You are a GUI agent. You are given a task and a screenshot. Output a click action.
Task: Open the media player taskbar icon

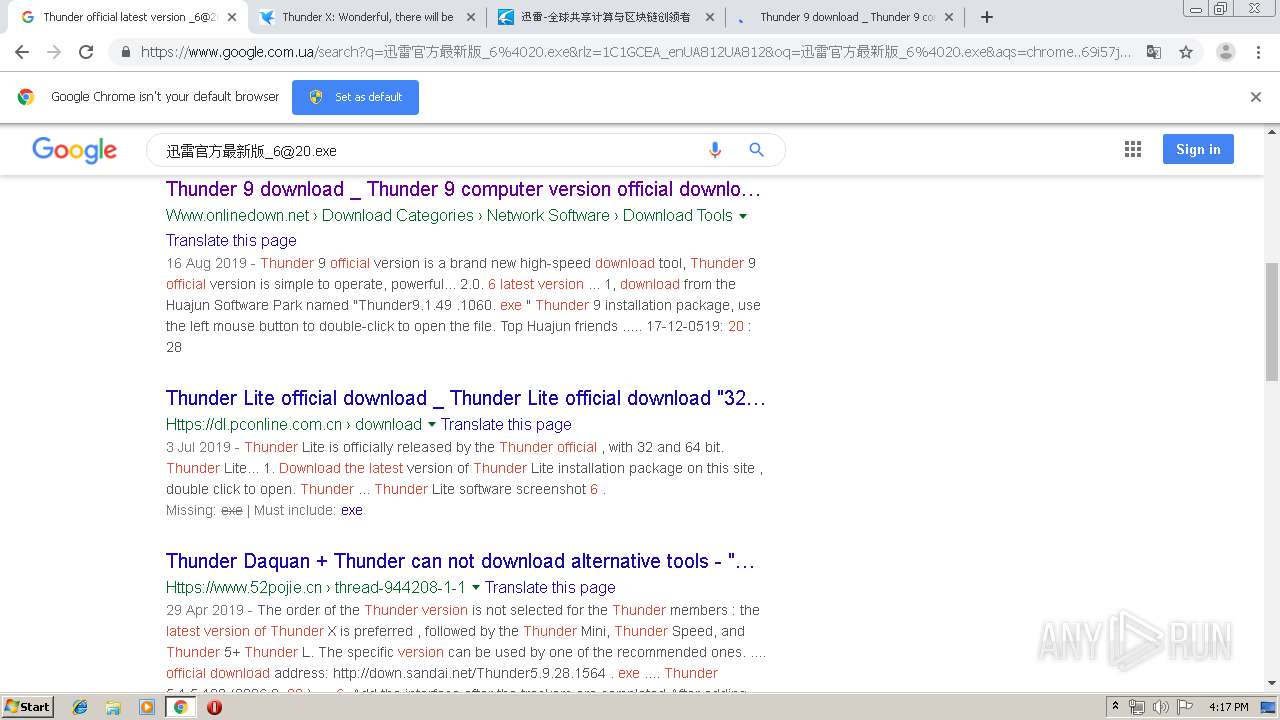[147, 707]
